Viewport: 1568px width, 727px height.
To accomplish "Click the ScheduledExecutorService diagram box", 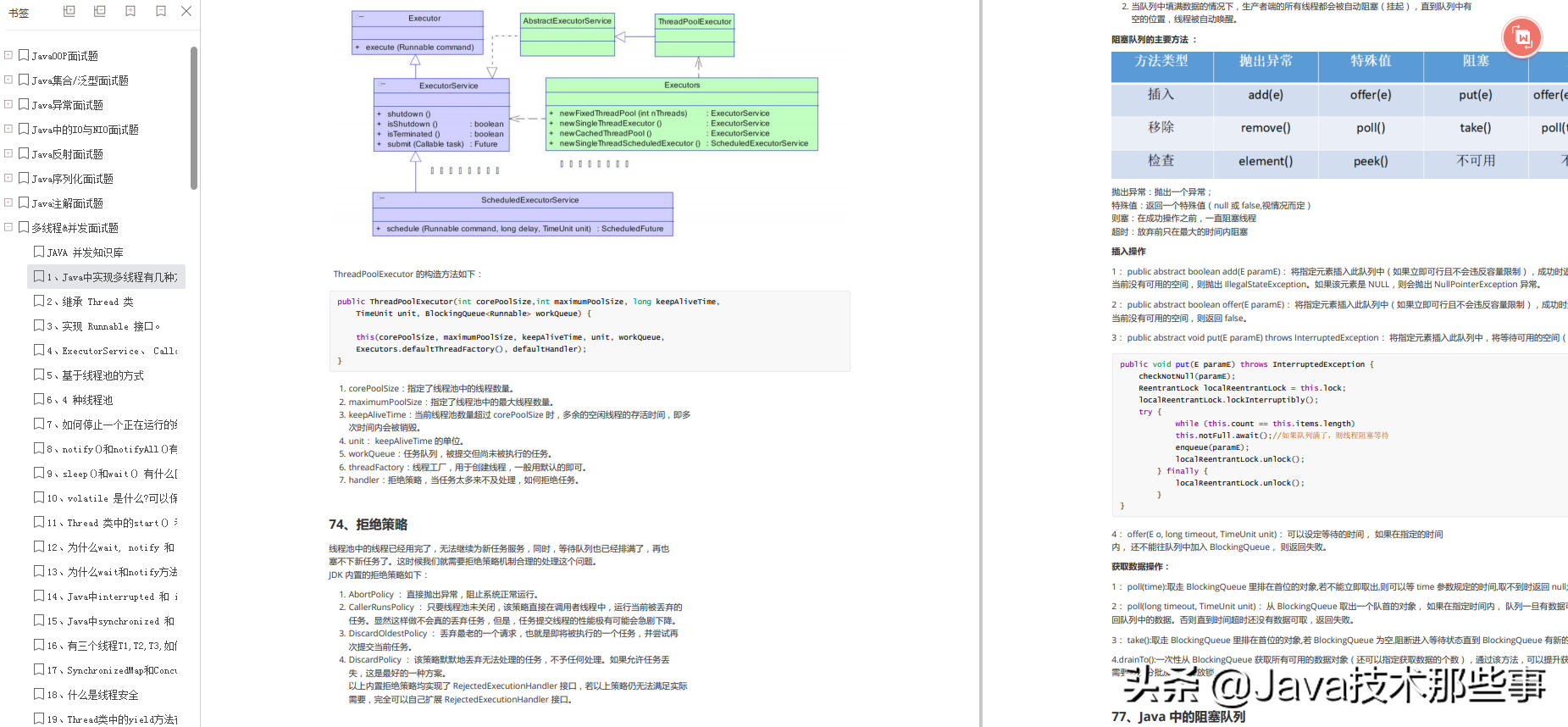I will coord(523,214).
